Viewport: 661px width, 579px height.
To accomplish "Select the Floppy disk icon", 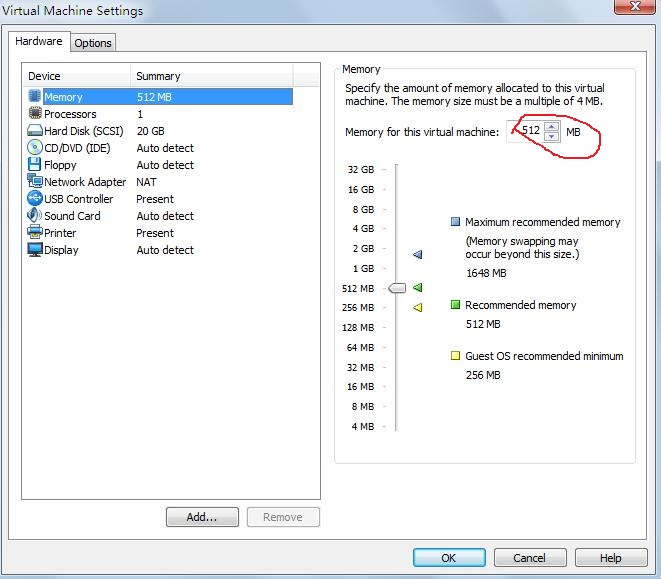I will pos(34,164).
